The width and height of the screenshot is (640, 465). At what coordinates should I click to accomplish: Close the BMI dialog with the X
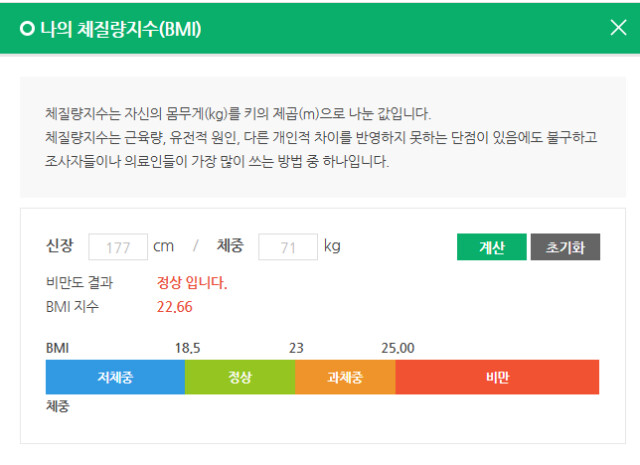(618, 27)
